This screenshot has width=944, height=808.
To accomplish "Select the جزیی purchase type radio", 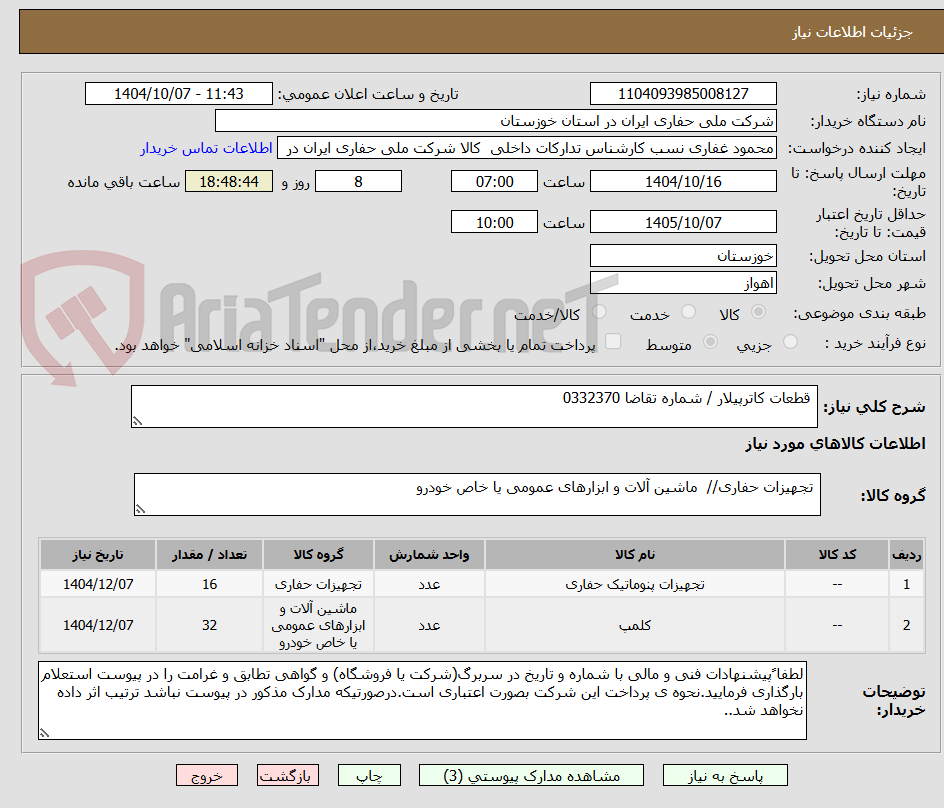I will [x=790, y=342].
